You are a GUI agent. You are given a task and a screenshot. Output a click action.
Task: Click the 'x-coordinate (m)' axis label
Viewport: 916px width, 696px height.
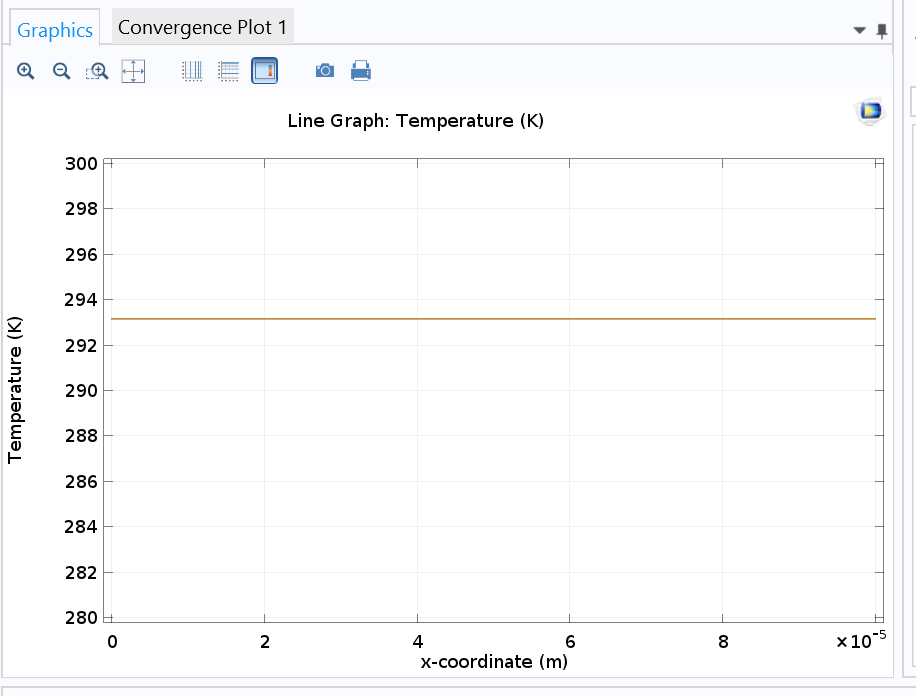pyautogui.click(x=495, y=661)
